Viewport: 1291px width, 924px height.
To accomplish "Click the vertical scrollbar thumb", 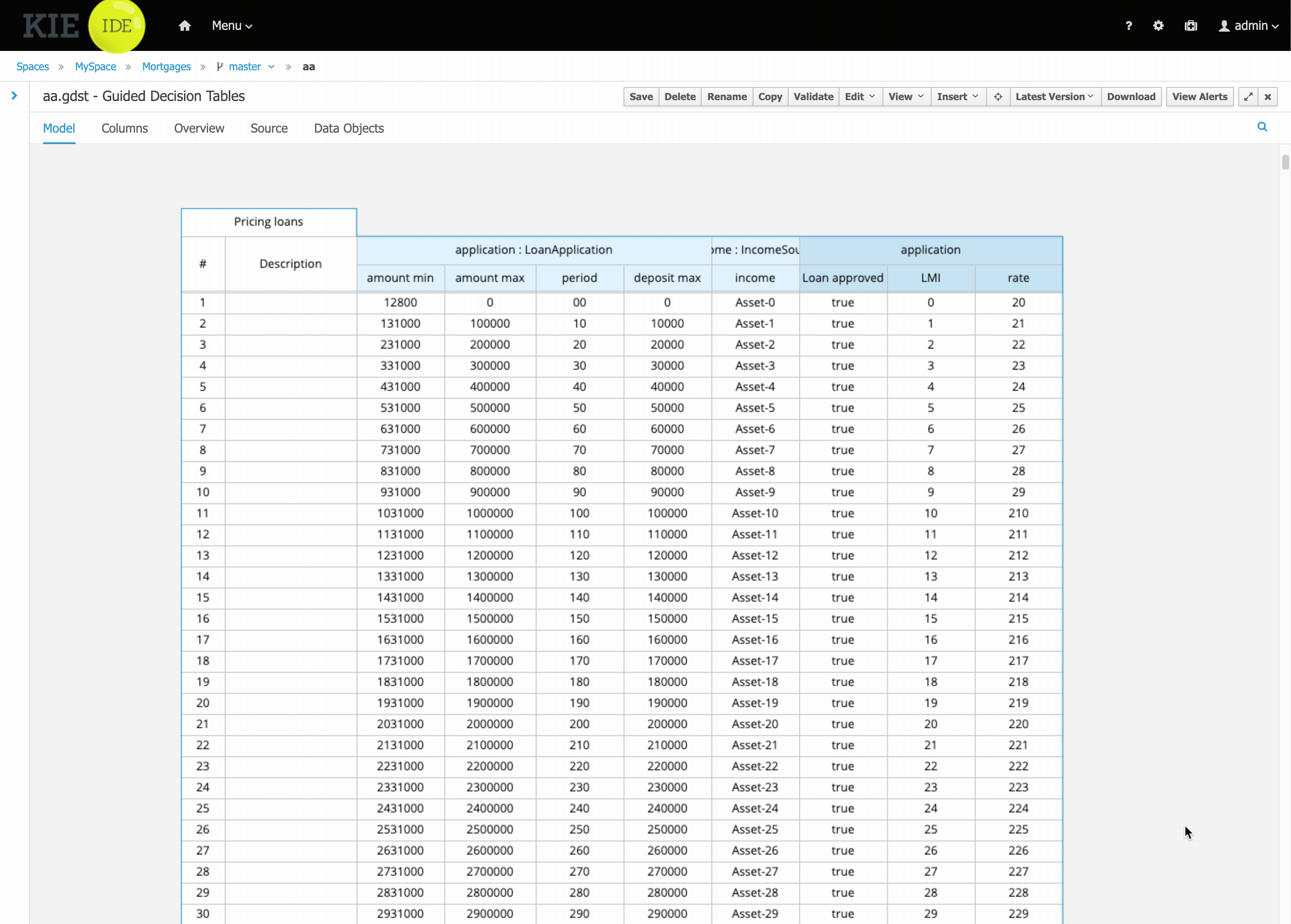I will pos(1285,162).
